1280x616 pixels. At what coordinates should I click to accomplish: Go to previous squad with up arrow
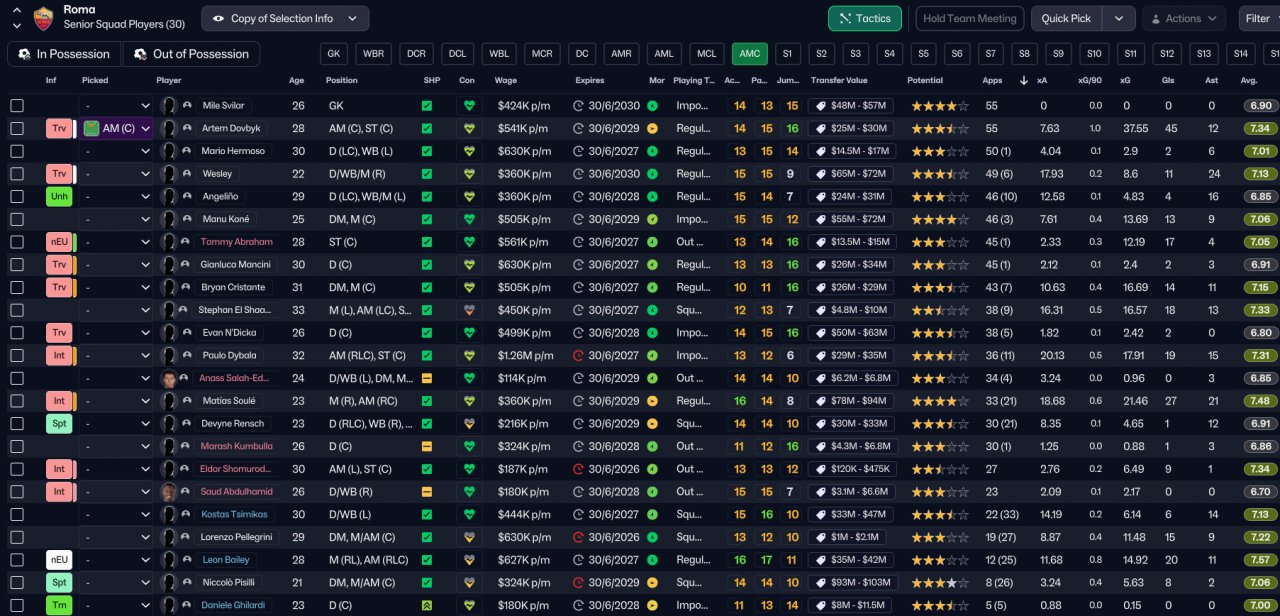[x=17, y=10]
